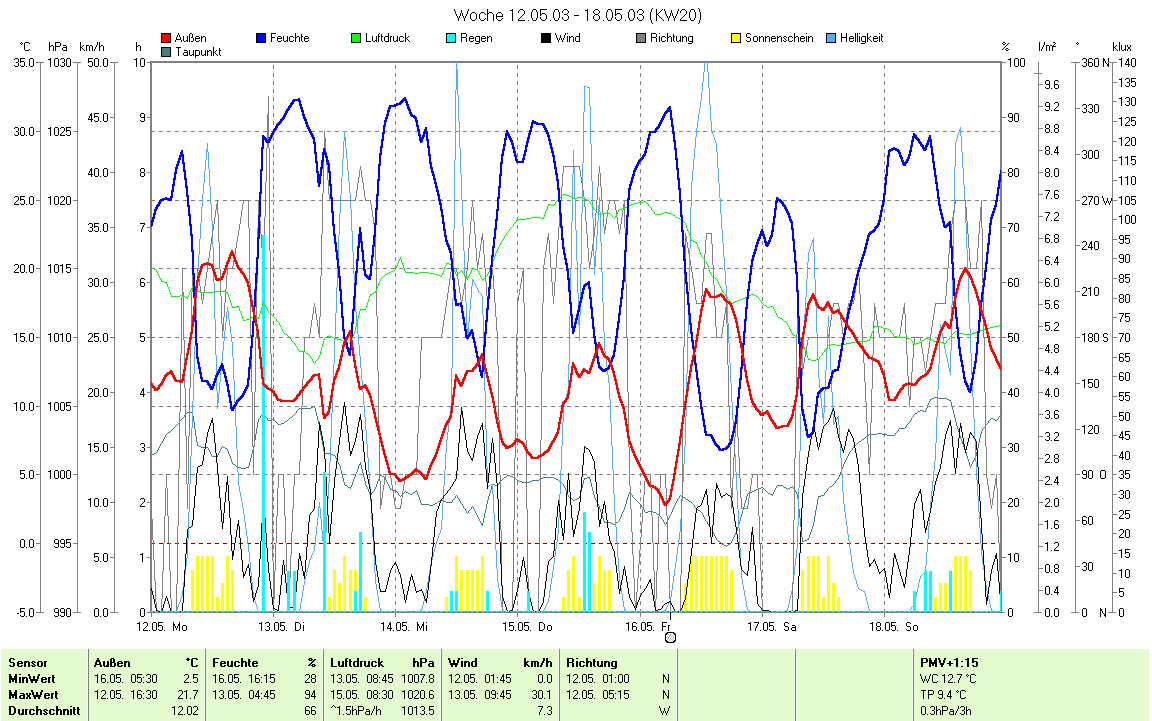This screenshot has height=721, width=1152.
Task: Click the yellow Sonnenschein legend swatch
Action: (736, 38)
